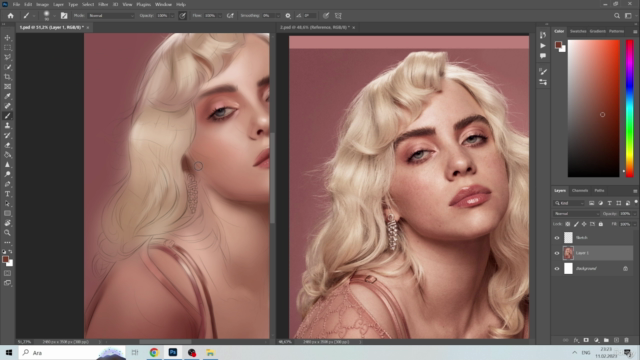This screenshot has width=640, height=360.
Task: Create a new adjustment layer
Action: point(596,340)
